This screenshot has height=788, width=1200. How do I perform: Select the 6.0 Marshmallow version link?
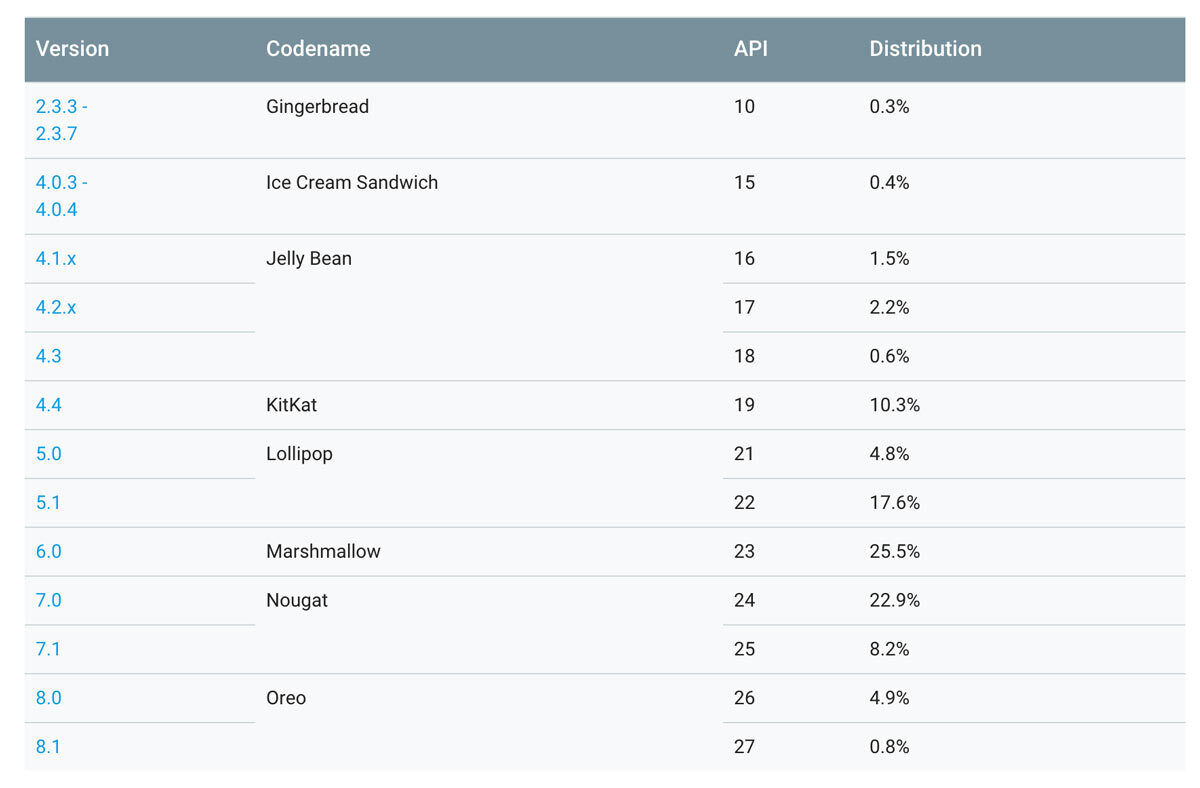(48, 551)
